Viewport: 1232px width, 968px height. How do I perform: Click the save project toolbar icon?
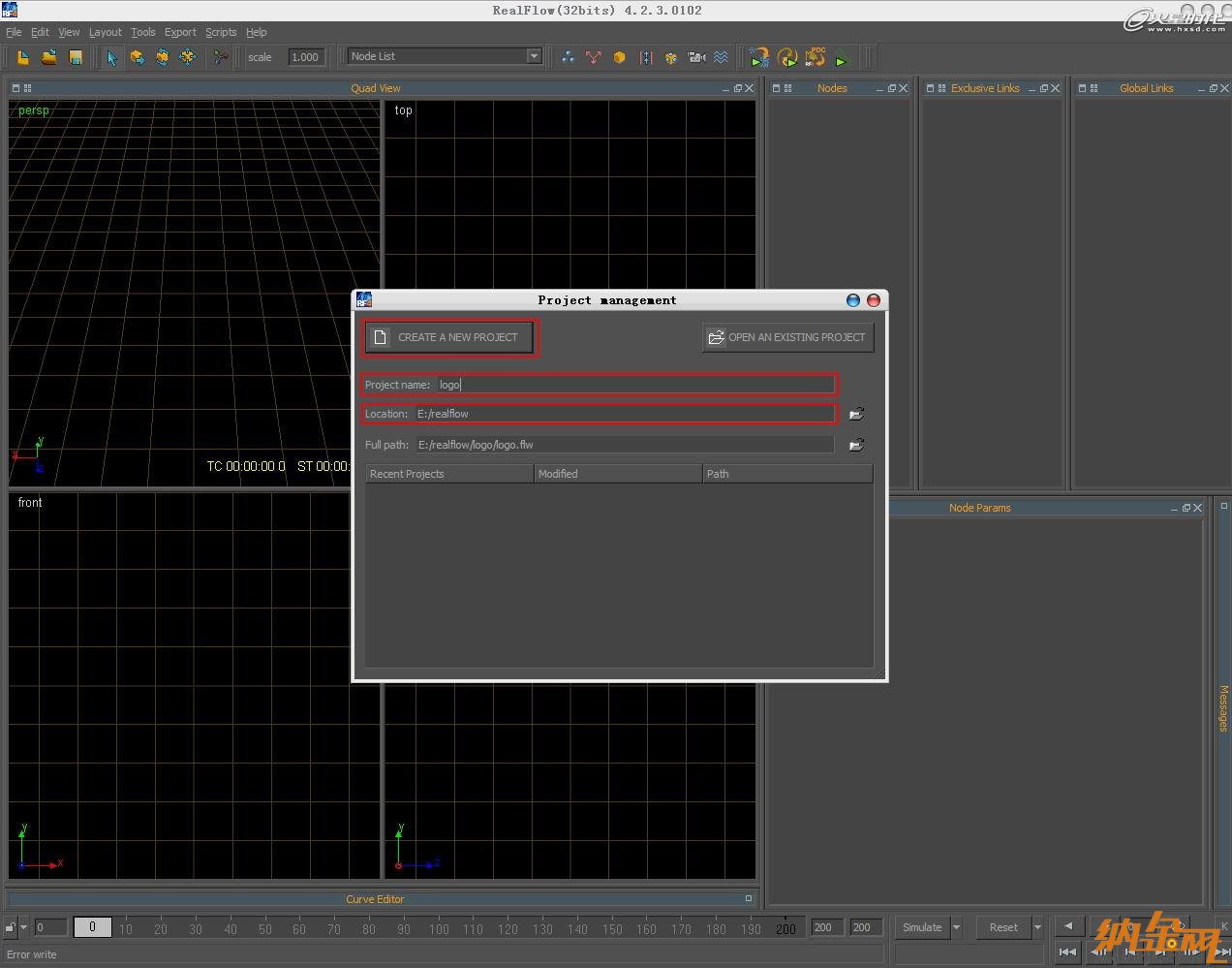tap(76, 58)
